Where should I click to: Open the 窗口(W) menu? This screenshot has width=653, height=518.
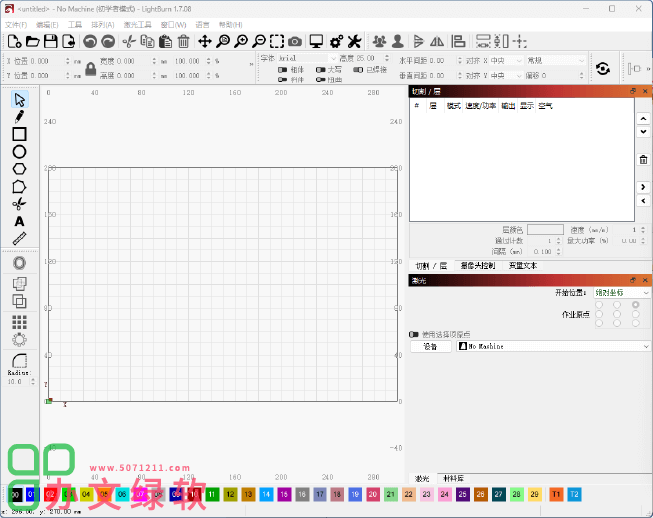click(173, 25)
